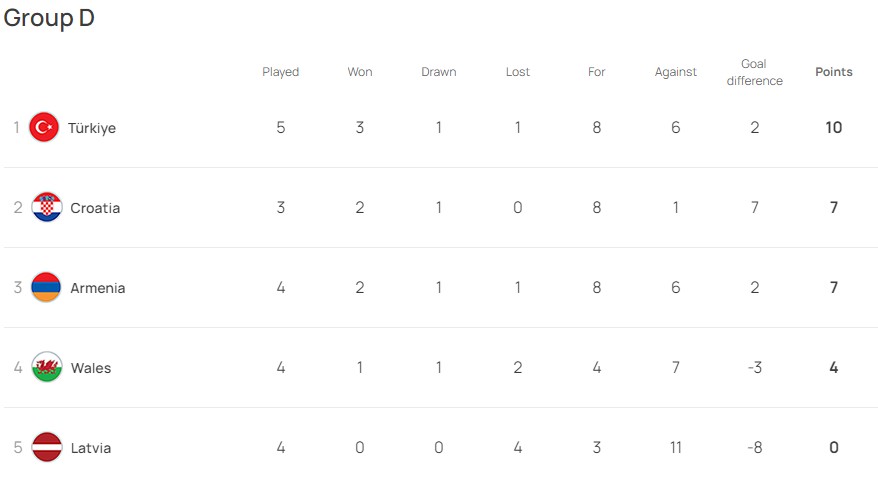The image size is (878, 482).
Task: Click the Points column header
Action: [834, 72]
